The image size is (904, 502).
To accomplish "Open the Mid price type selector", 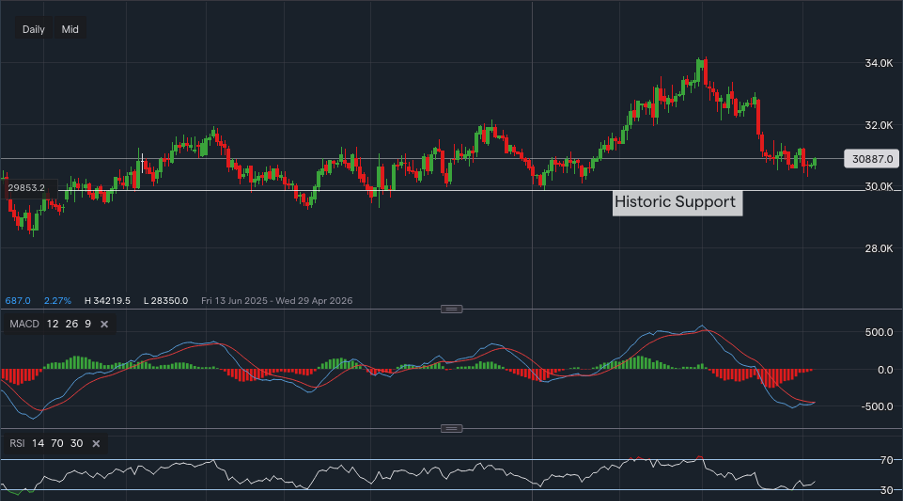I will [x=70, y=29].
